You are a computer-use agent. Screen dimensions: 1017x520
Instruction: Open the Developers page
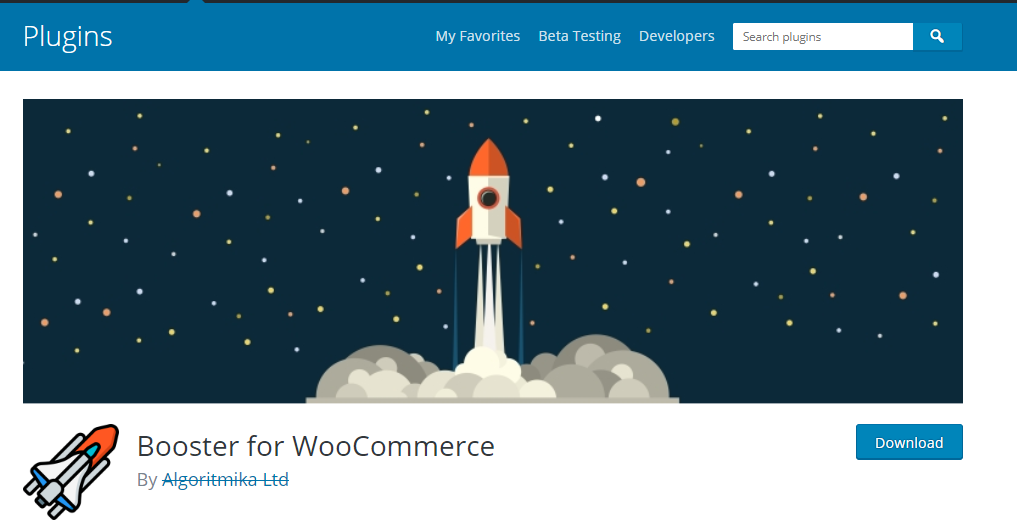click(x=676, y=36)
